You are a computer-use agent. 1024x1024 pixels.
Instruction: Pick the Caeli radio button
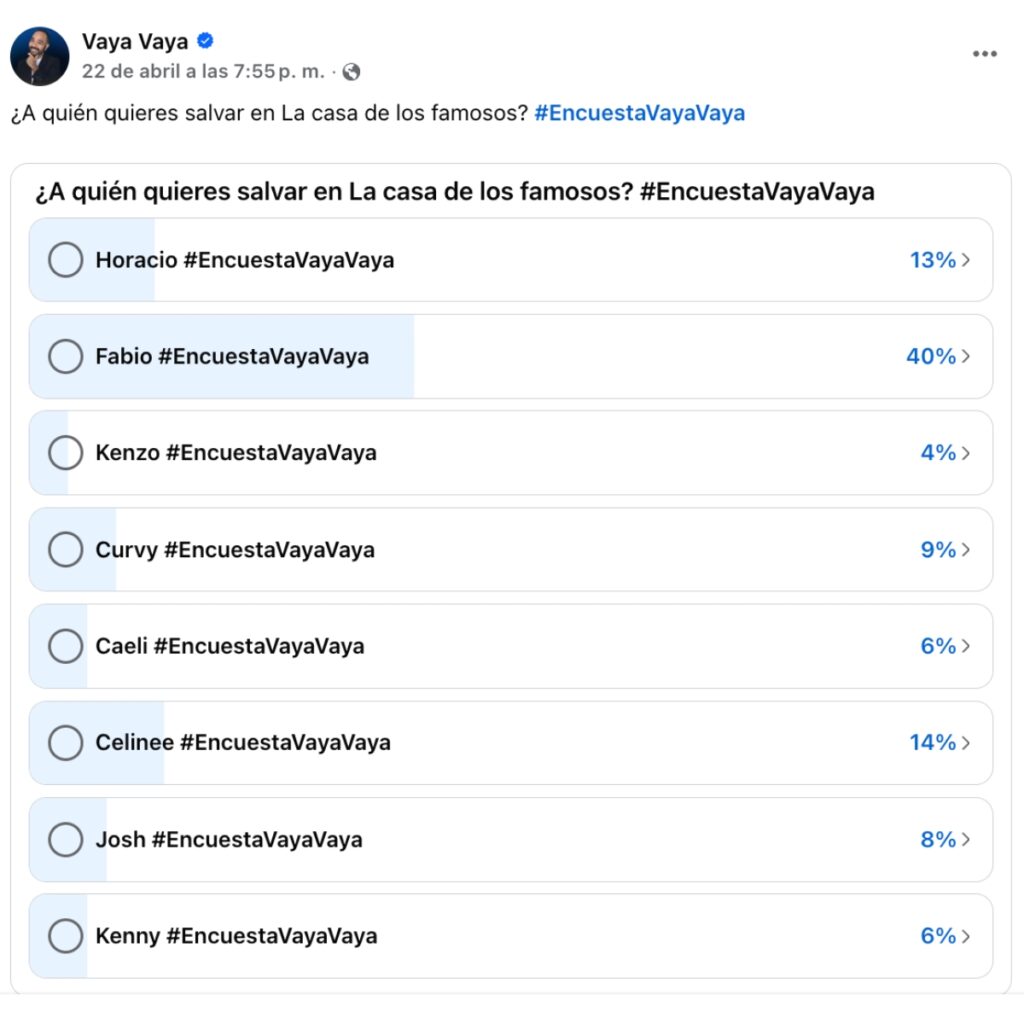point(65,646)
